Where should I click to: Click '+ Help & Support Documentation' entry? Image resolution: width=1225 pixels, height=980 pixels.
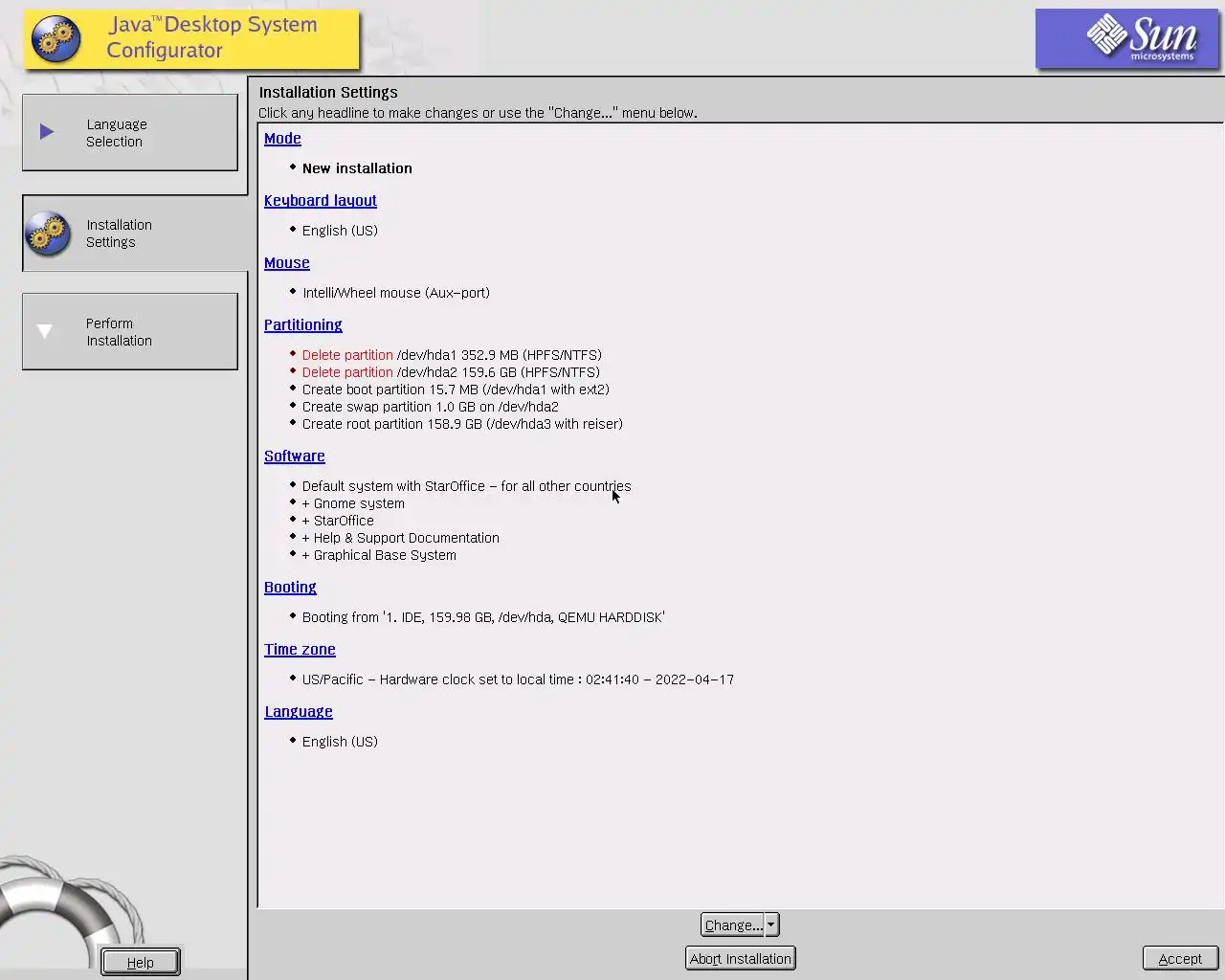[401, 538]
